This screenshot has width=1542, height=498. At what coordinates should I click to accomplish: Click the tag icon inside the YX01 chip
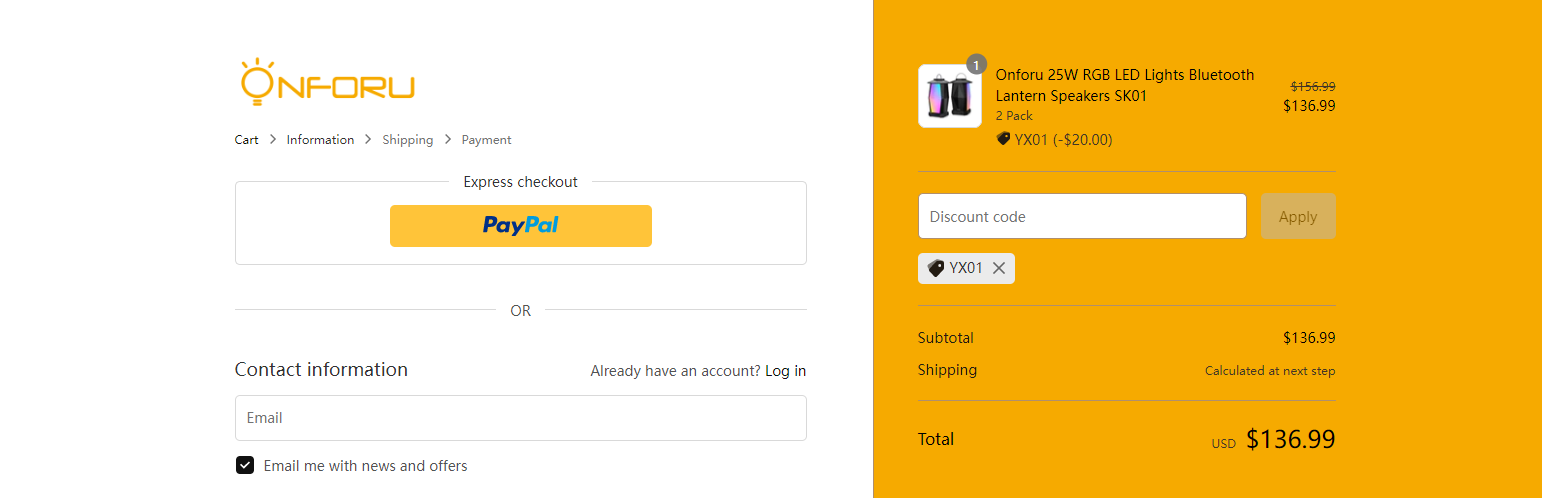coord(936,268)
